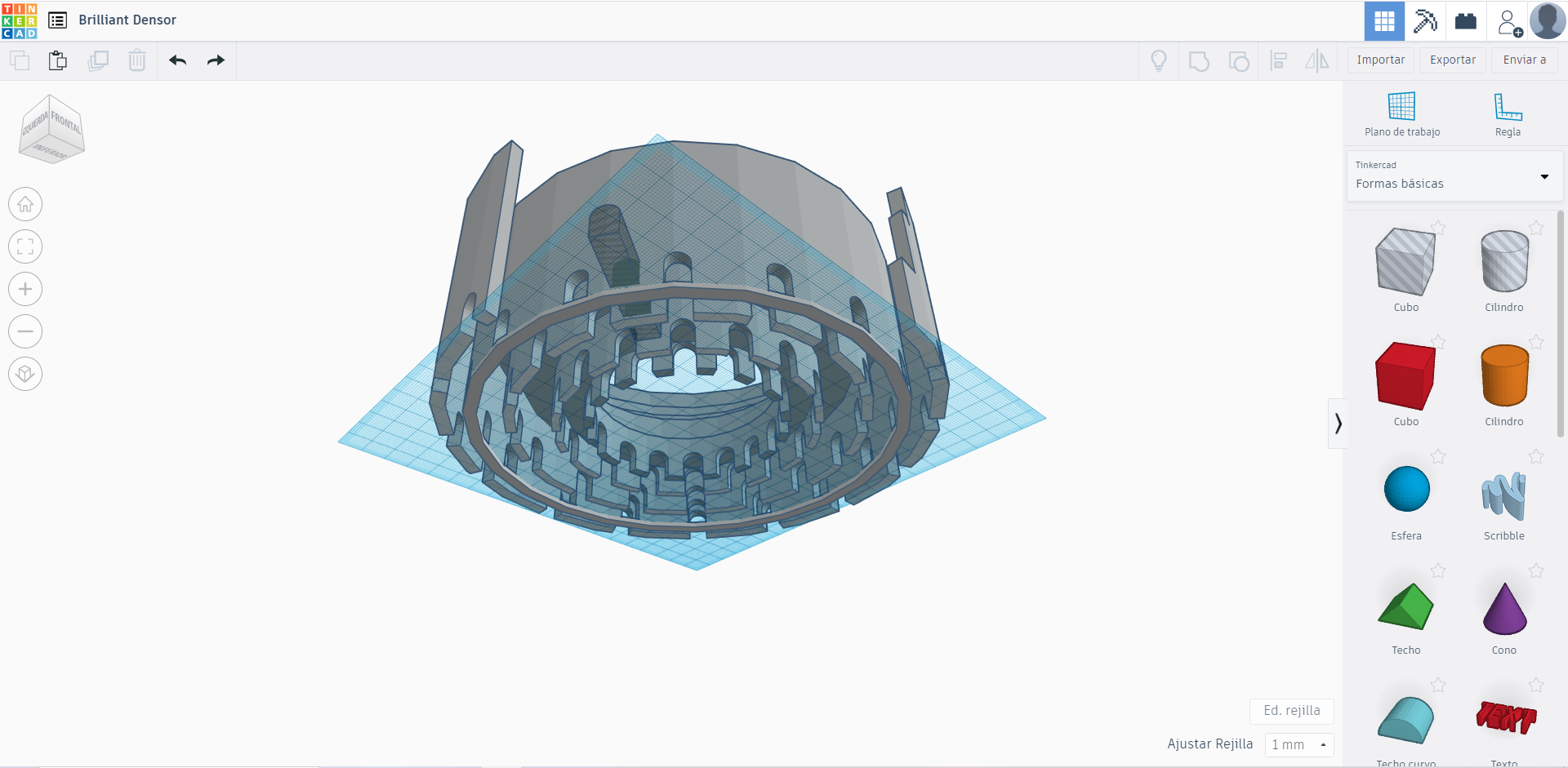Click the Paste clipboard icon
The width and height of the screenshot is (1568, 768).
click(58, 60)
